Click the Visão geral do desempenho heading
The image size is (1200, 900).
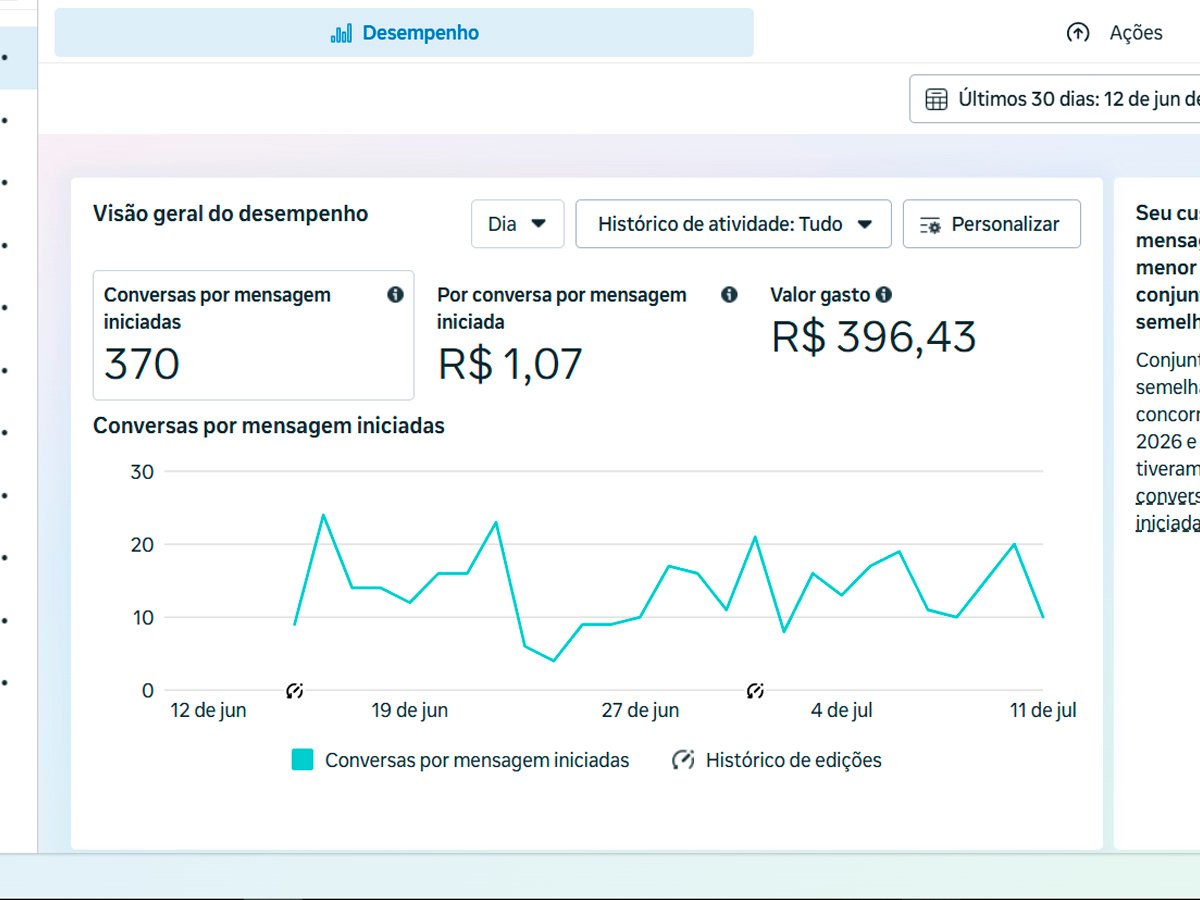point(230,214)
